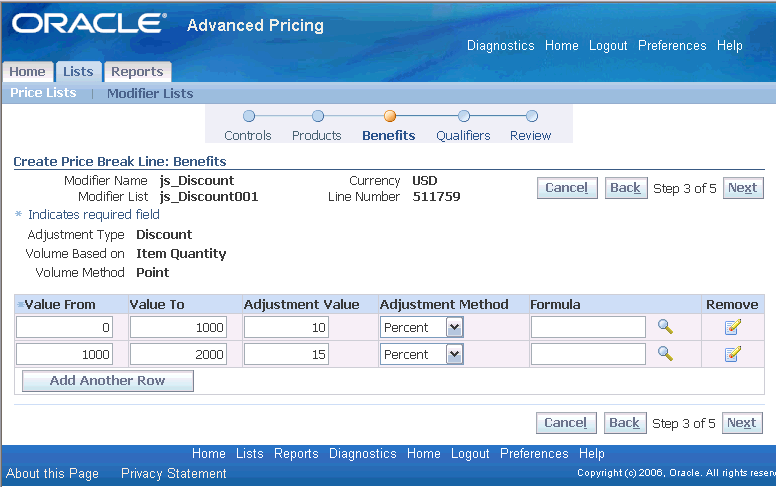Expand Adjustment Method dropdown for 10 percent row
The width and height of the screenshot is (776, 487).
tap(454, 327)
